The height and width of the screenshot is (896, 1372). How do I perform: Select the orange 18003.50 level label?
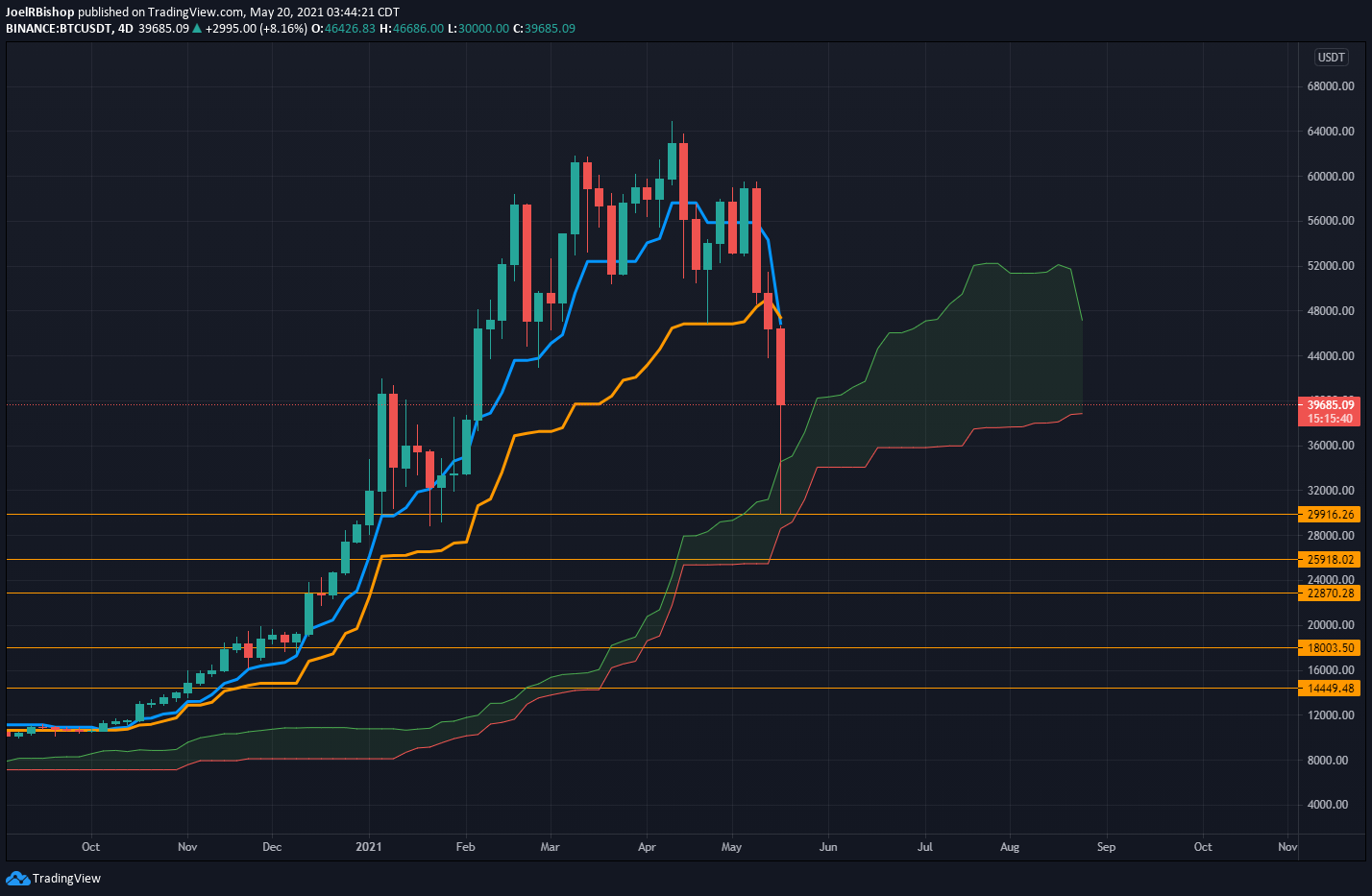1330,648
